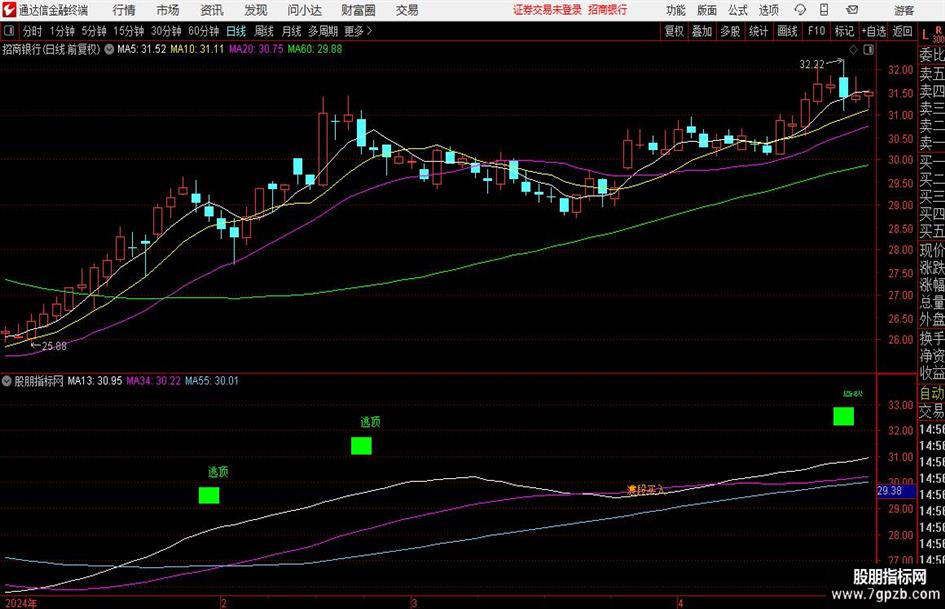Viewport: 945px width, 609px height.
Task: Click the MA20: 30.75 indicator value
Action: pyautogui.click(x=256, y=49)
